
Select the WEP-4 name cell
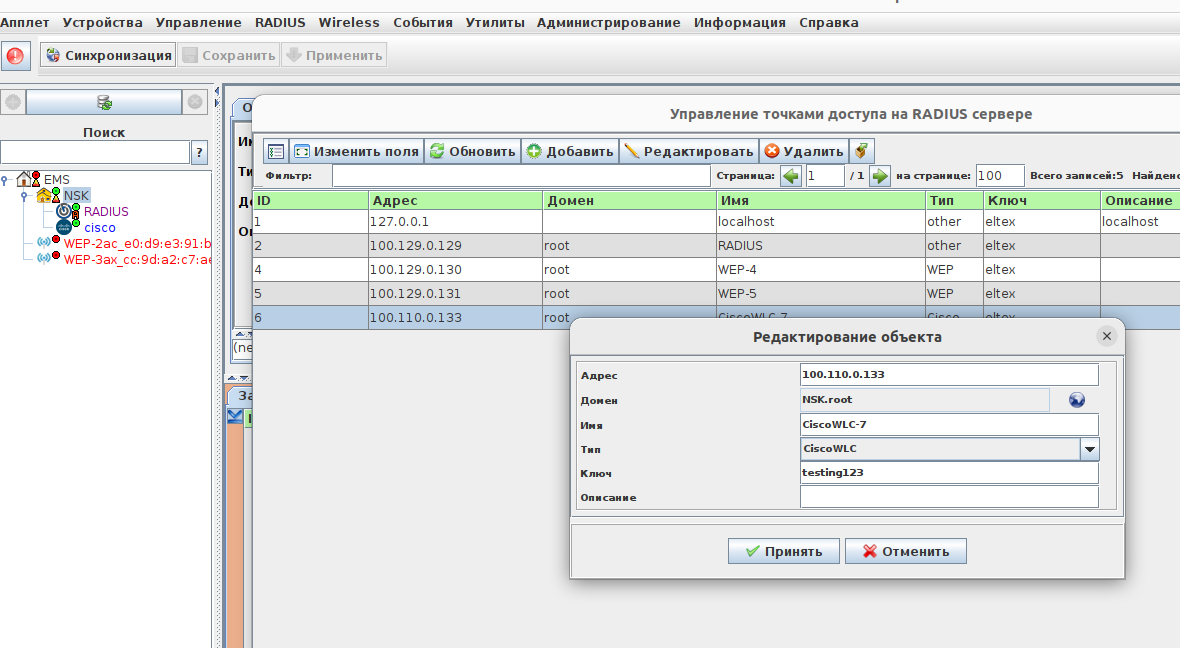[x=821, y=269]
